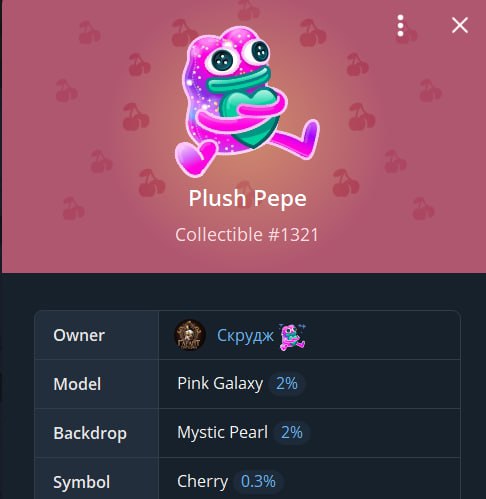Click the Mystic Pearl 2% rarity badge
This screenshot has width=486, height=499.
click(292, 433)
